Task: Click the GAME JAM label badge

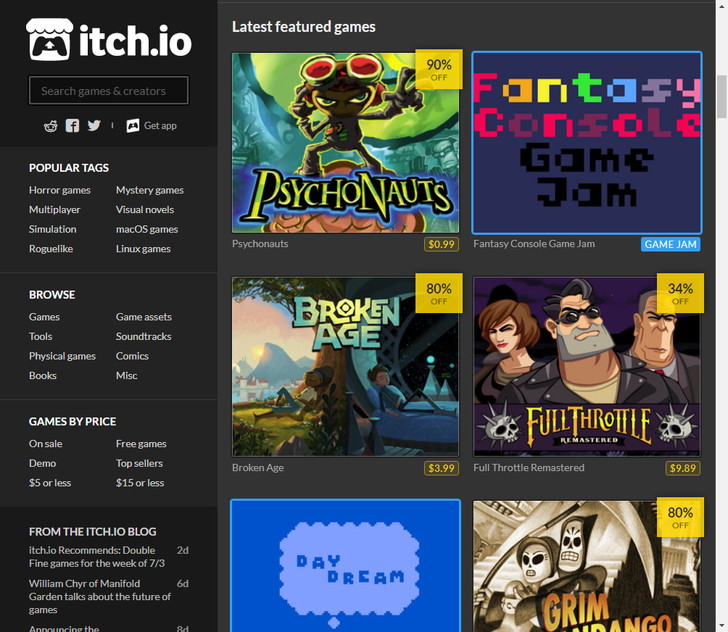Action: point(670,244)
